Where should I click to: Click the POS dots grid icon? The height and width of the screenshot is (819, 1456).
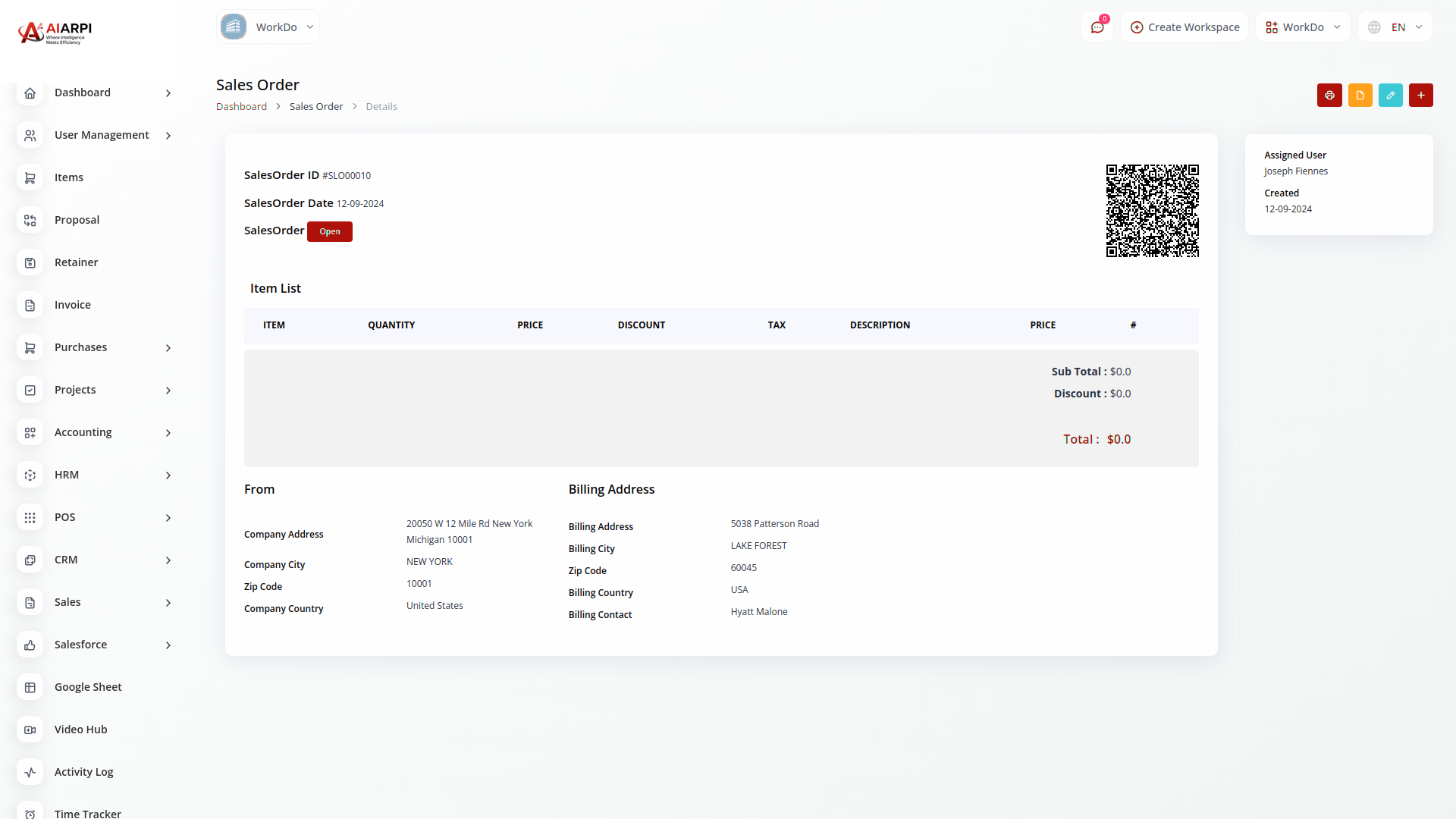tap(30, 517)
